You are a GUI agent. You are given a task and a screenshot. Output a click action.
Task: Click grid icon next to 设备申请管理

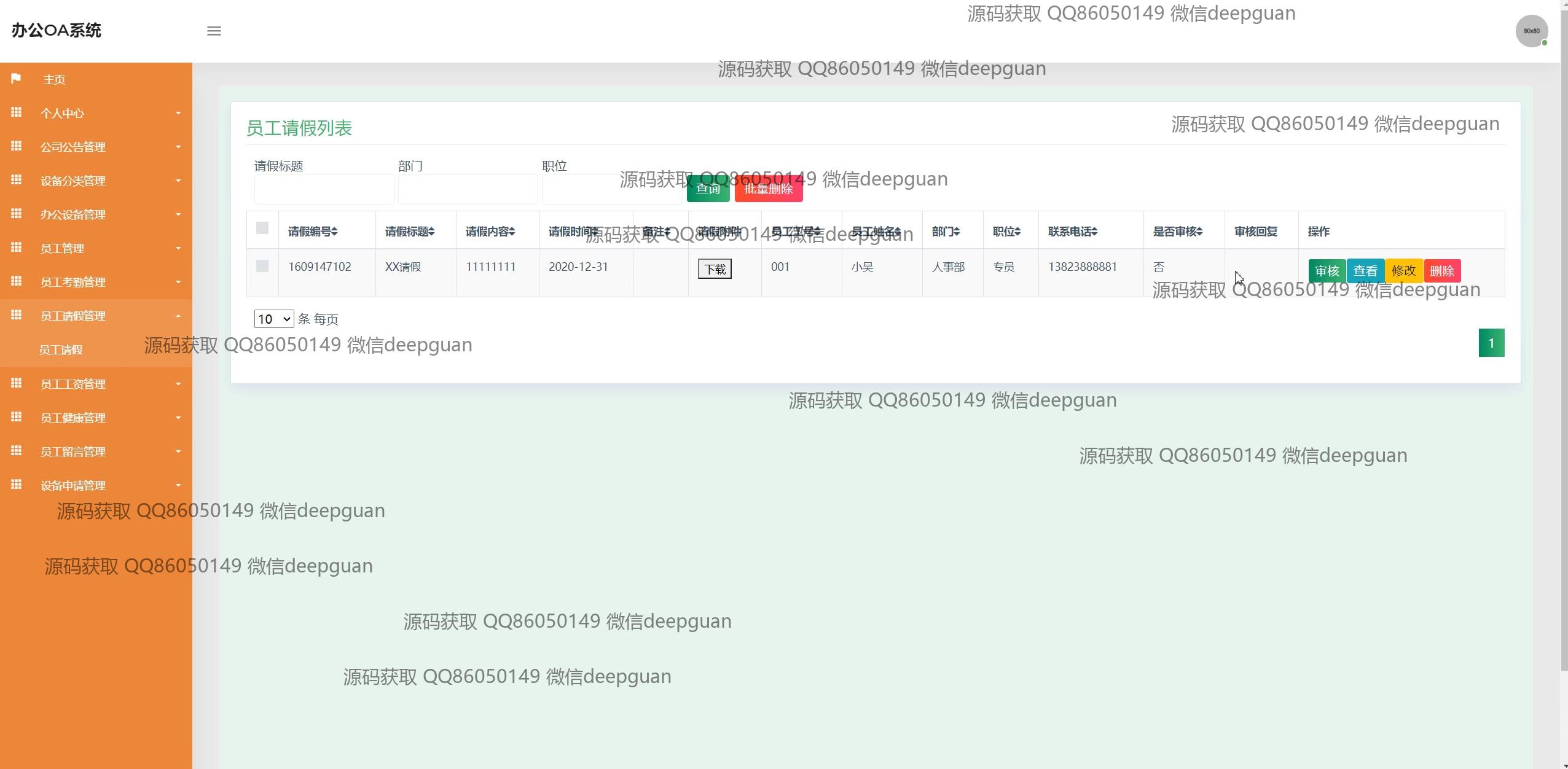(17, 485)
